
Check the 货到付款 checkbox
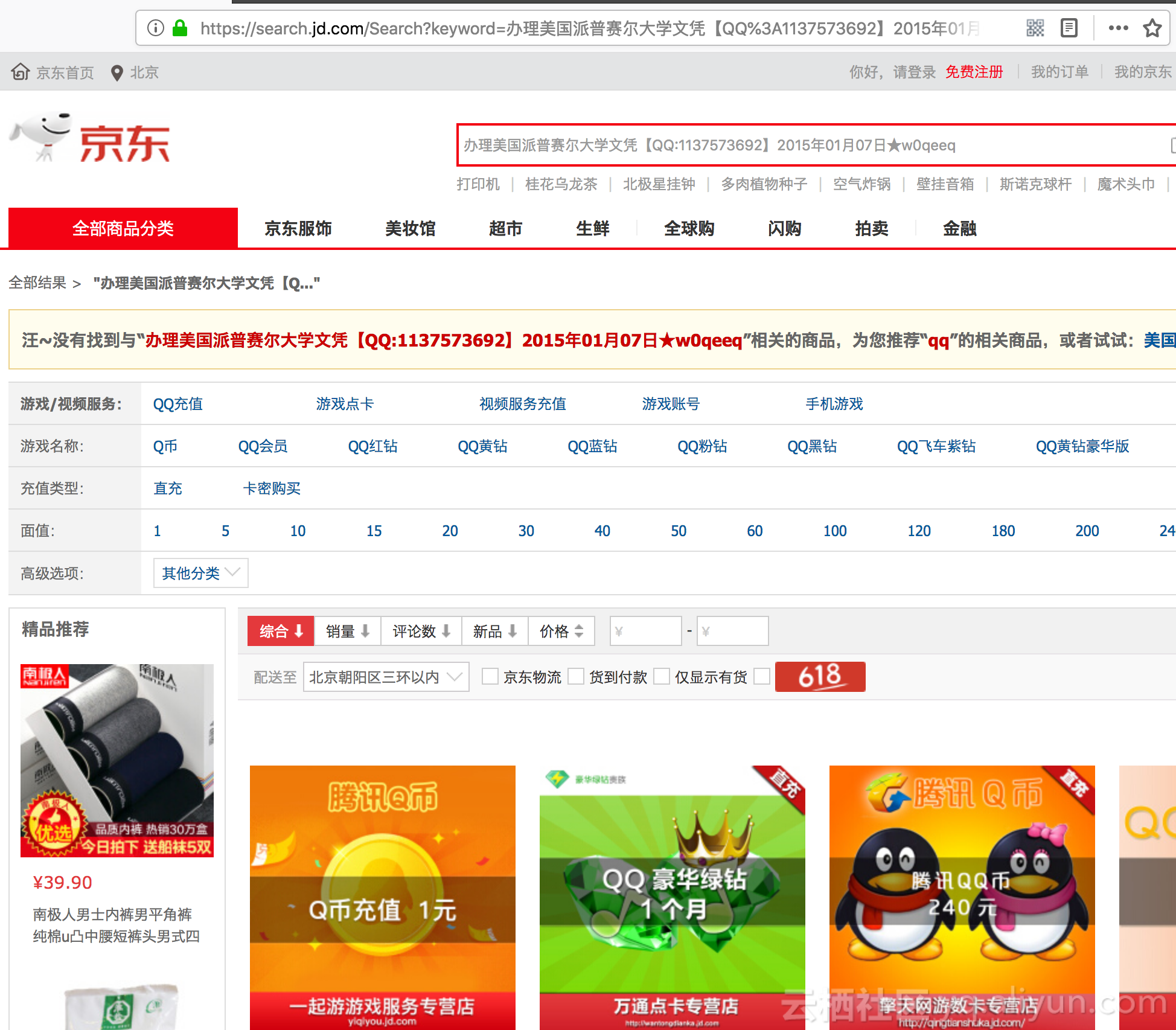click(576, 676)
